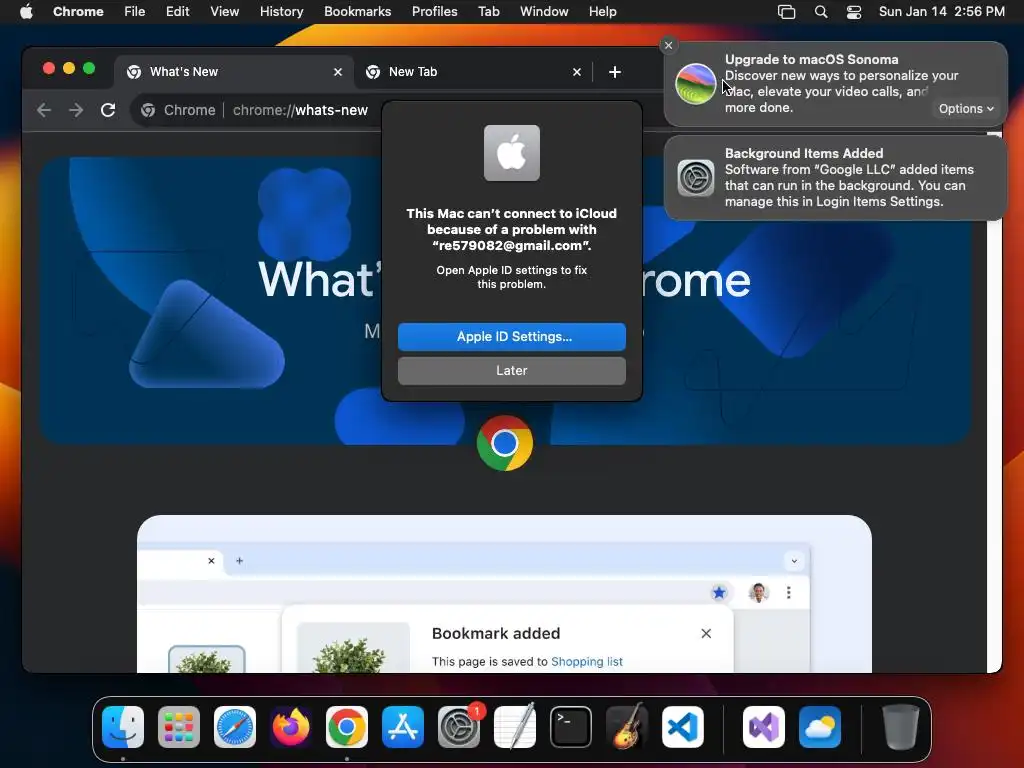Open a new tab with plus button
Viewport: 1024px width, 768px height.
(615, 72)
